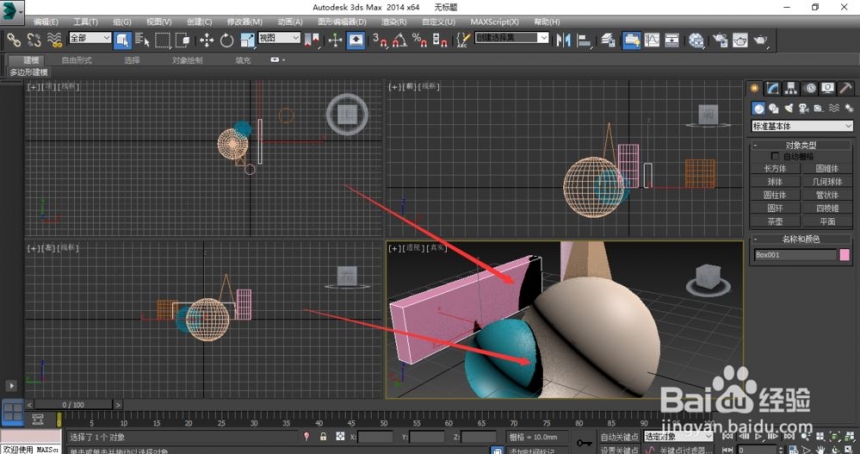Image resolution: width=860 pixels, height=454 pixels.
Task: Click Render Production teapot icon
Action: tap(761, 40)
